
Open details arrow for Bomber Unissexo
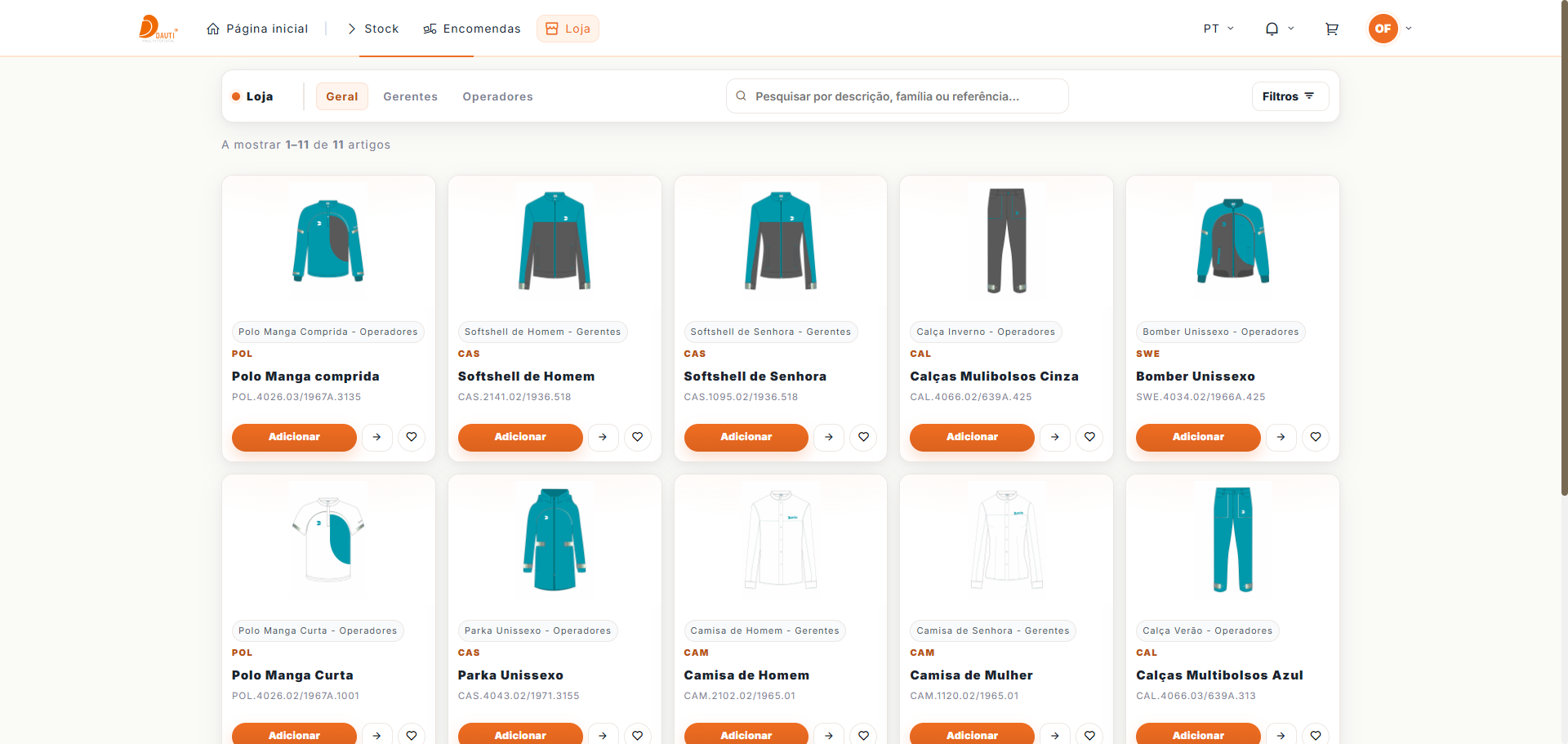pyautogui.click(x=1281, y=437)
